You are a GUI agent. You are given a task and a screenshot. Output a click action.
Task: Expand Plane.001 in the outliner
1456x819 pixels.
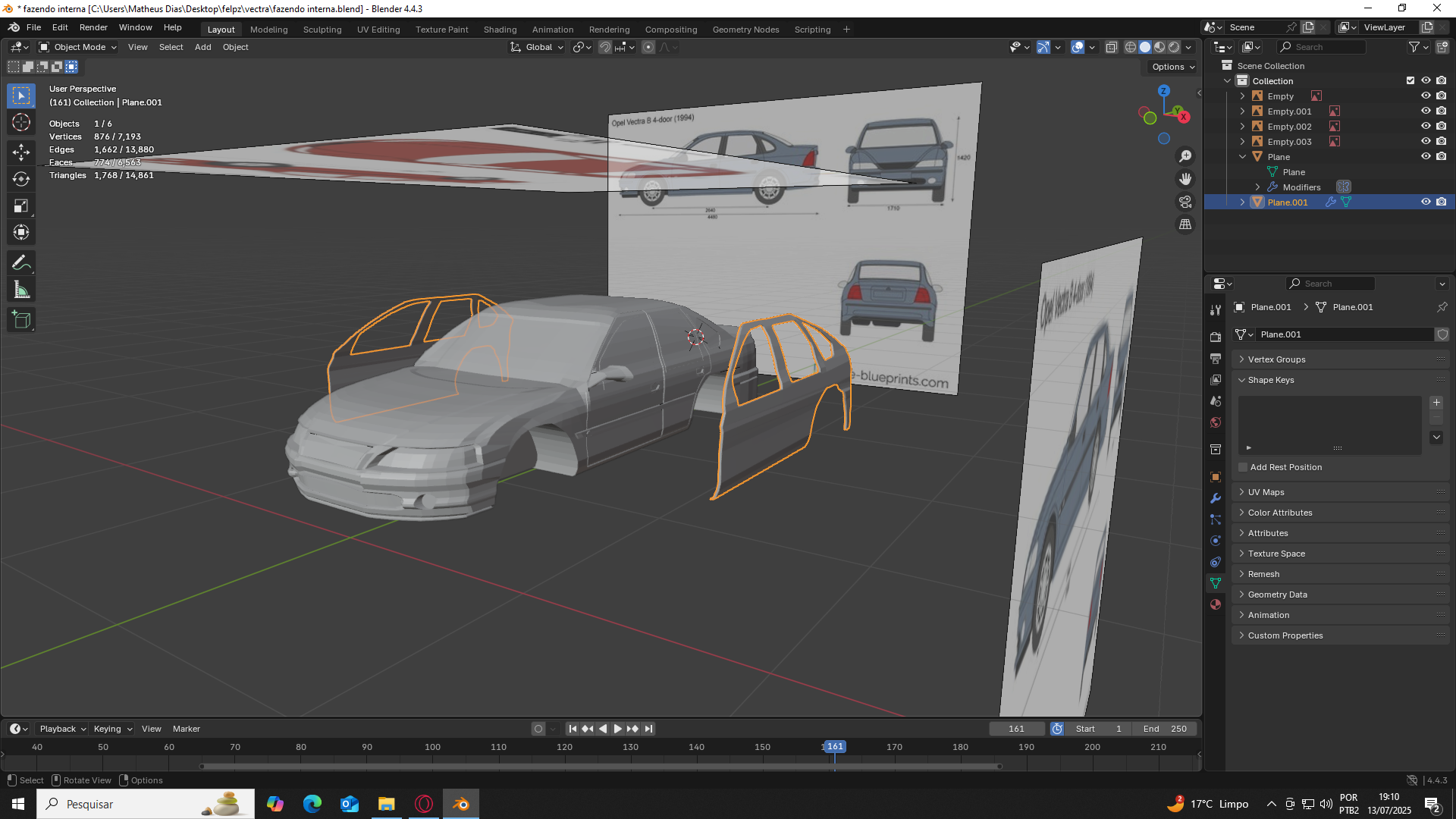pos(1242,202)
